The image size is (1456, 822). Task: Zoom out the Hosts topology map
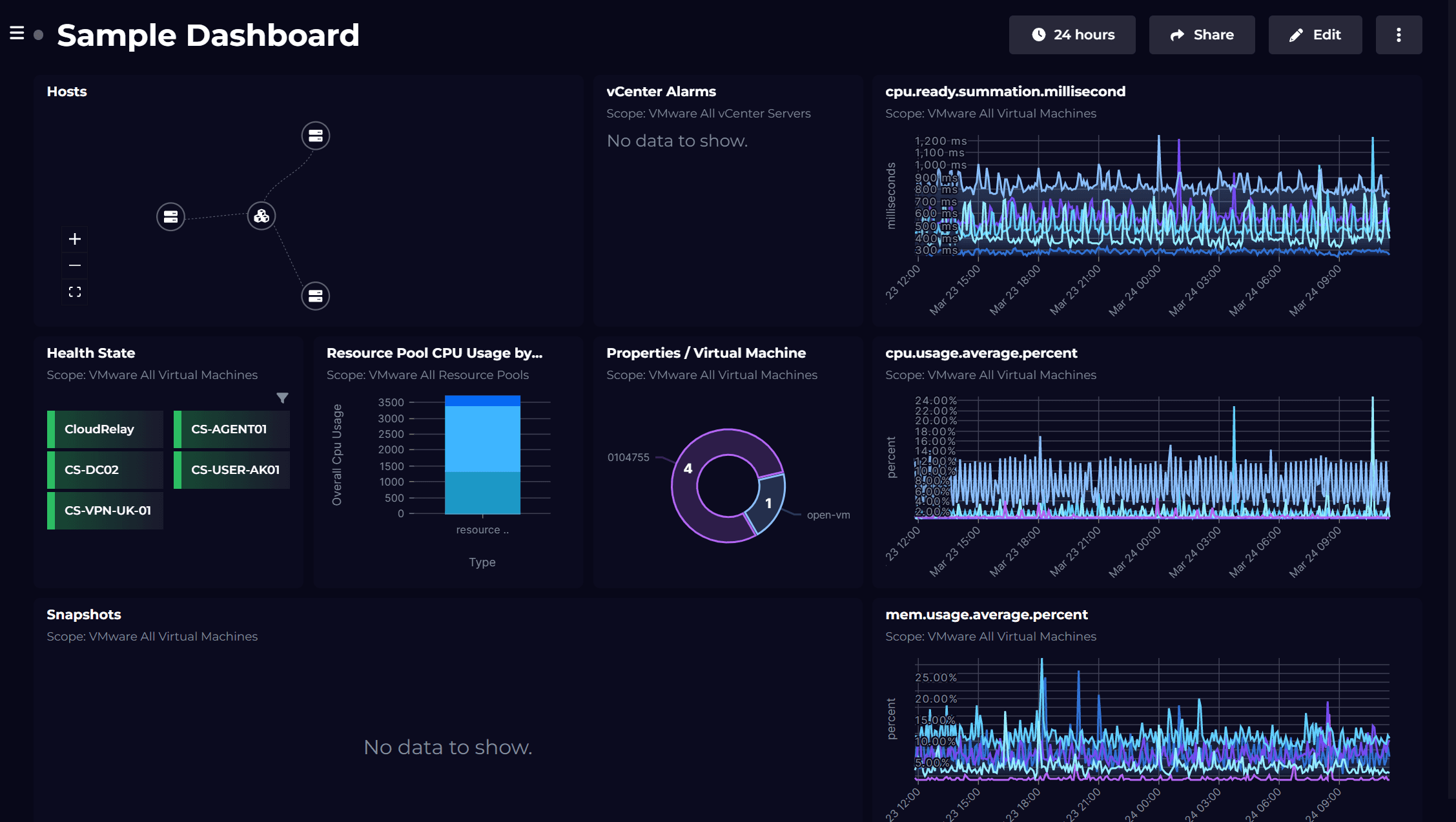click(75, 265)
